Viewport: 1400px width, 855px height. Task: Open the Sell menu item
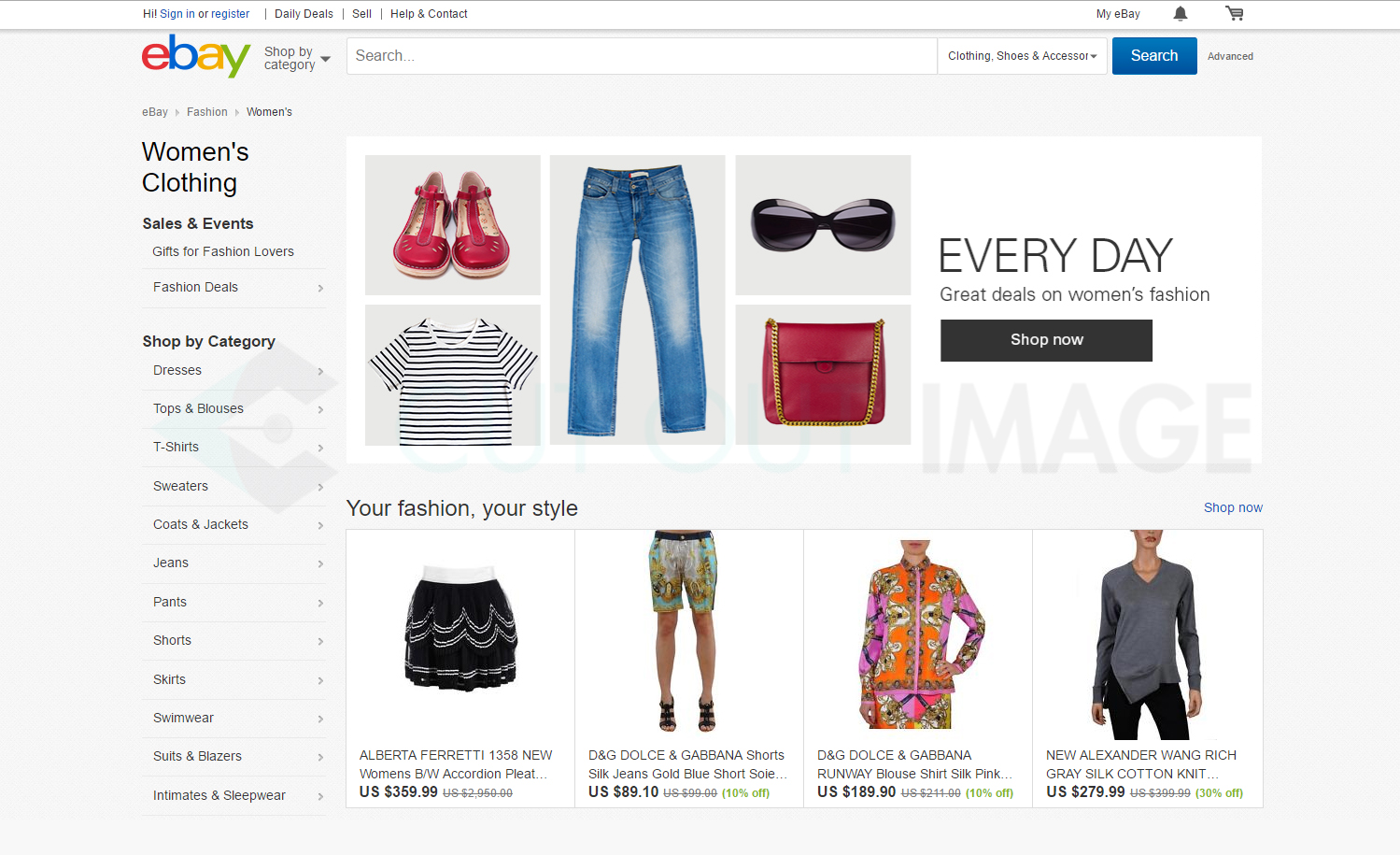(361, 14)
